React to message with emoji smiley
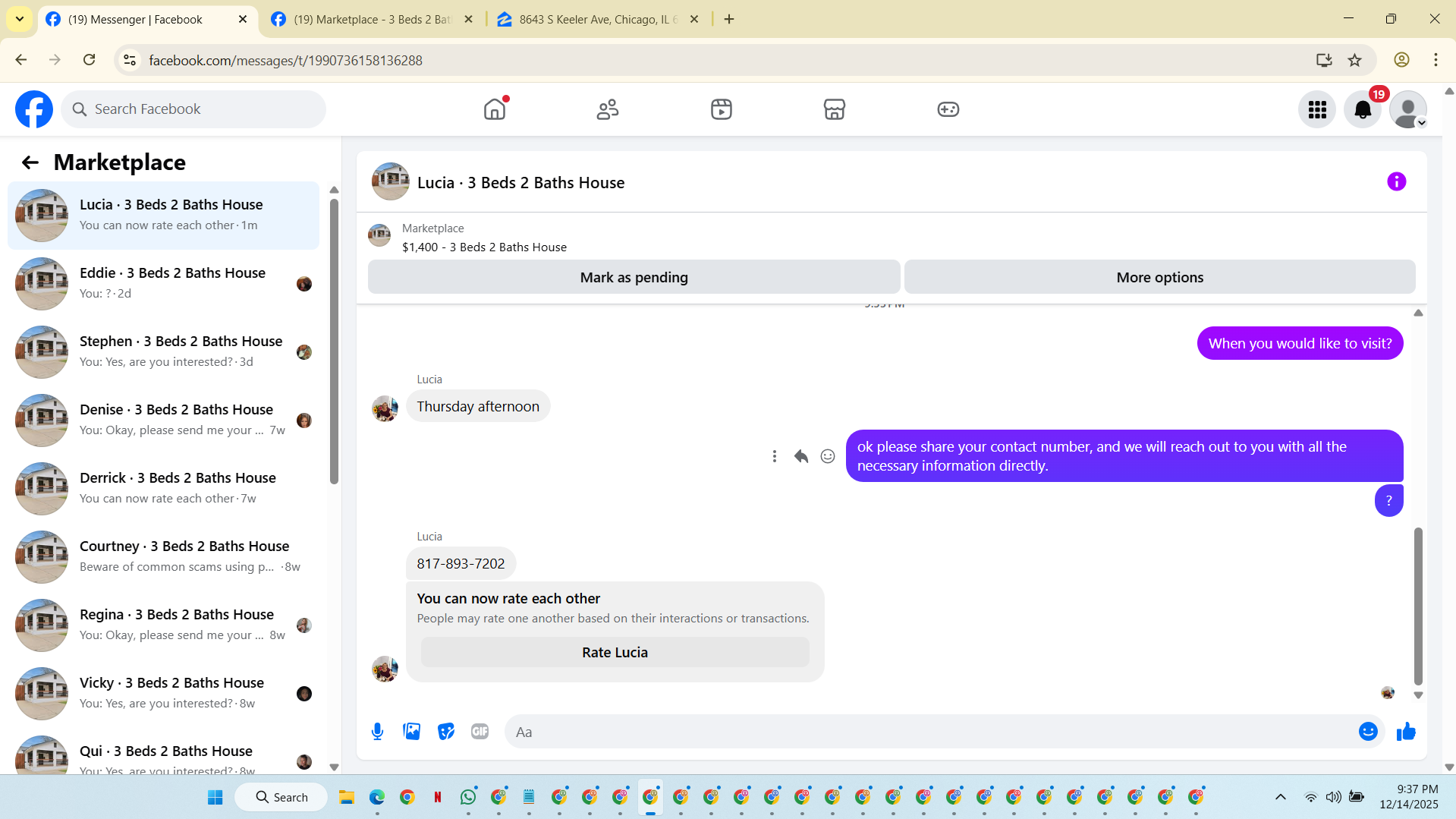1456x819 pixels. pos(828,456)
